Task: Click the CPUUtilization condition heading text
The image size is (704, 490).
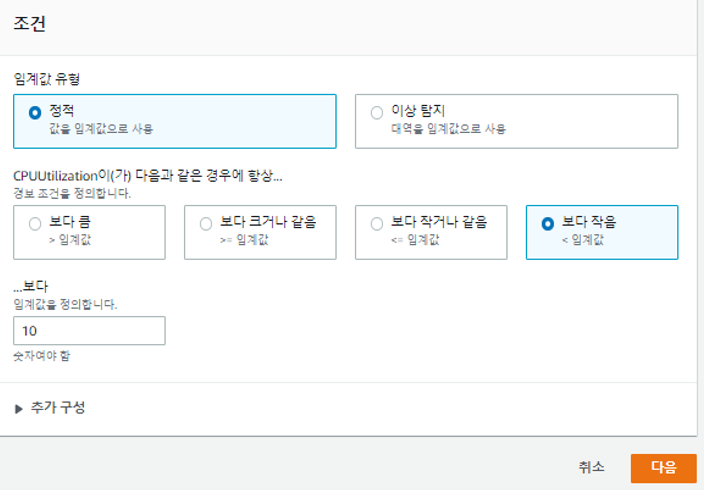Action: coord(148,175)
